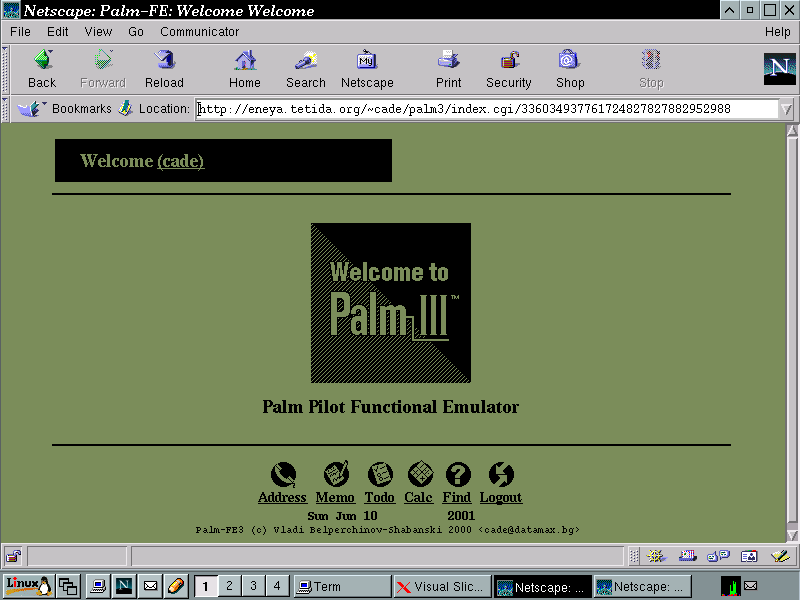Screen dimensions: 800x600
Task: Launch Netscape from the taskbar N icon
Action: [124, 586]
